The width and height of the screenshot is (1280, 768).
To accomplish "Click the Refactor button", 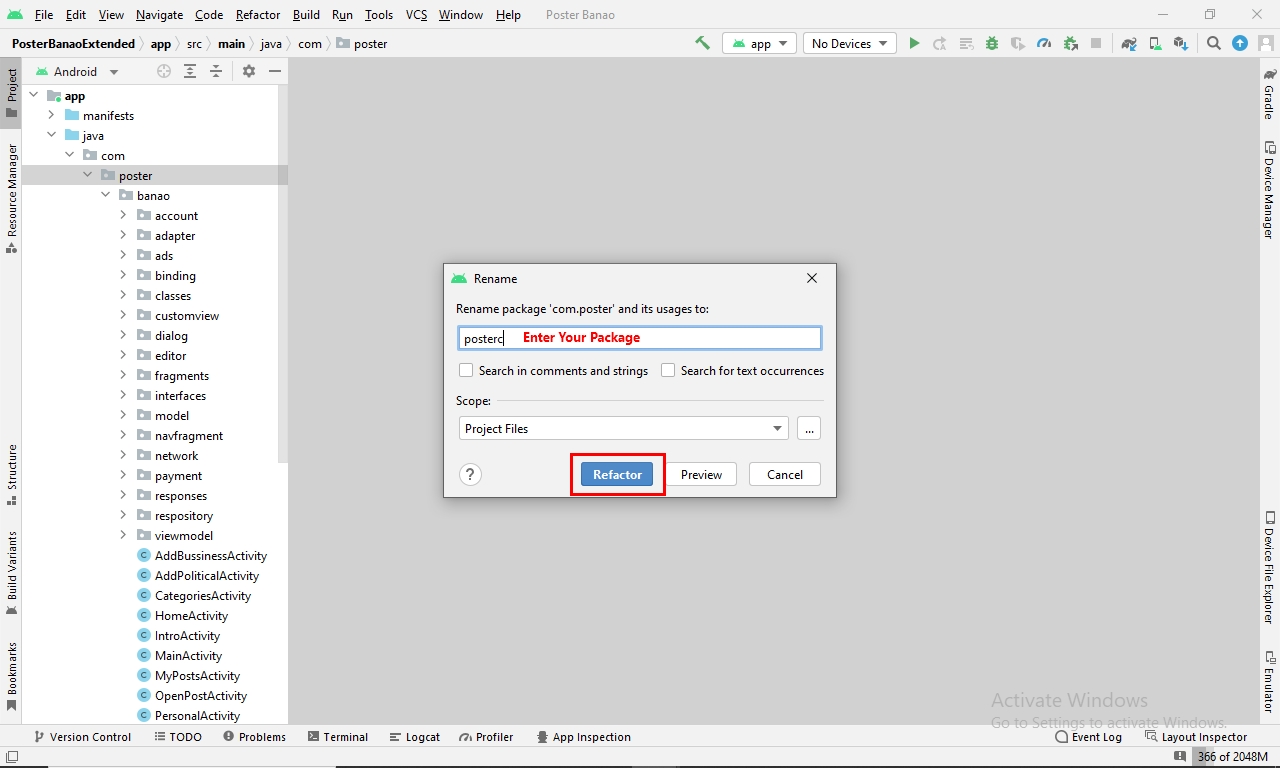I will (617, 475).
